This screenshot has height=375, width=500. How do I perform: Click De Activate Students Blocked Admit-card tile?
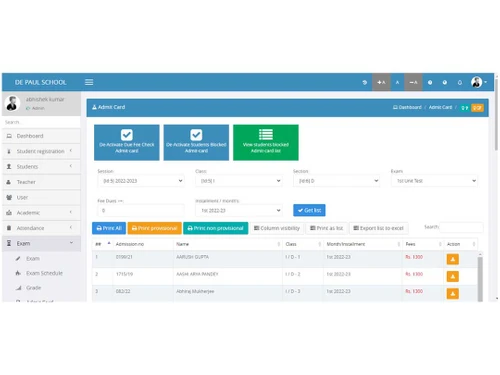[x=196, y=142]
